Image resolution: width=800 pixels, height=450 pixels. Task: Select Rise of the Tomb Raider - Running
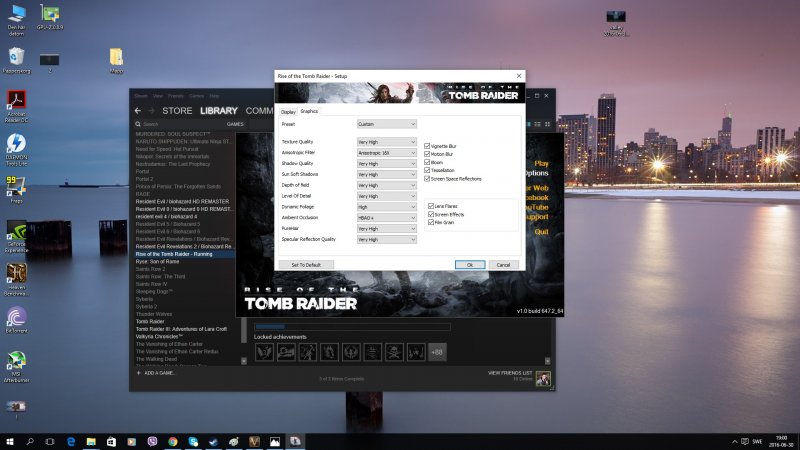185,254
